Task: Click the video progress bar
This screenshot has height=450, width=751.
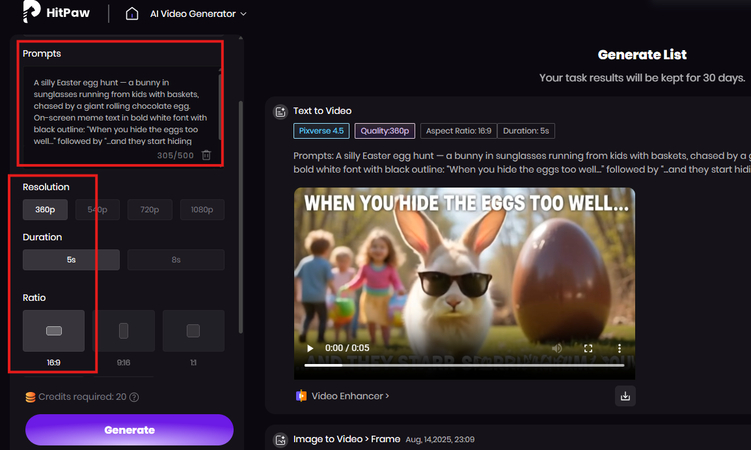Action: tap(464, 365)
